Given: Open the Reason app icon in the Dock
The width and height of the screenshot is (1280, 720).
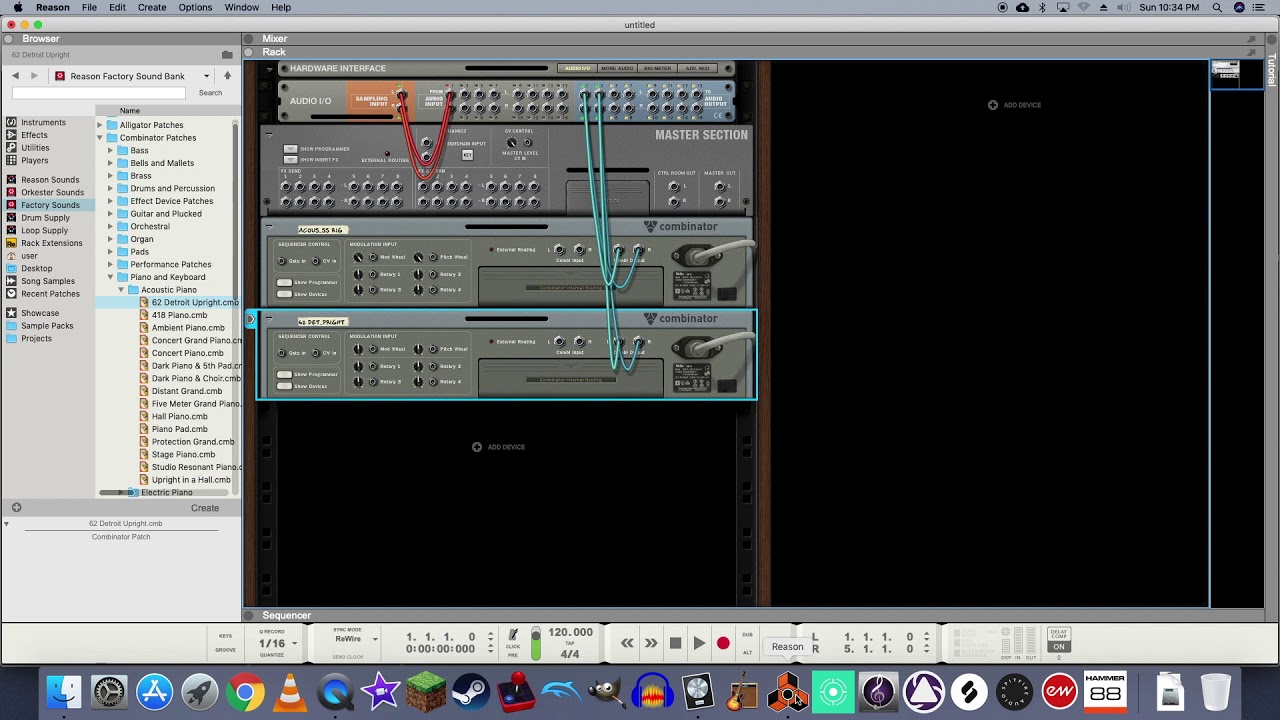Looking at the screenshot, I should tap(787, 691).
